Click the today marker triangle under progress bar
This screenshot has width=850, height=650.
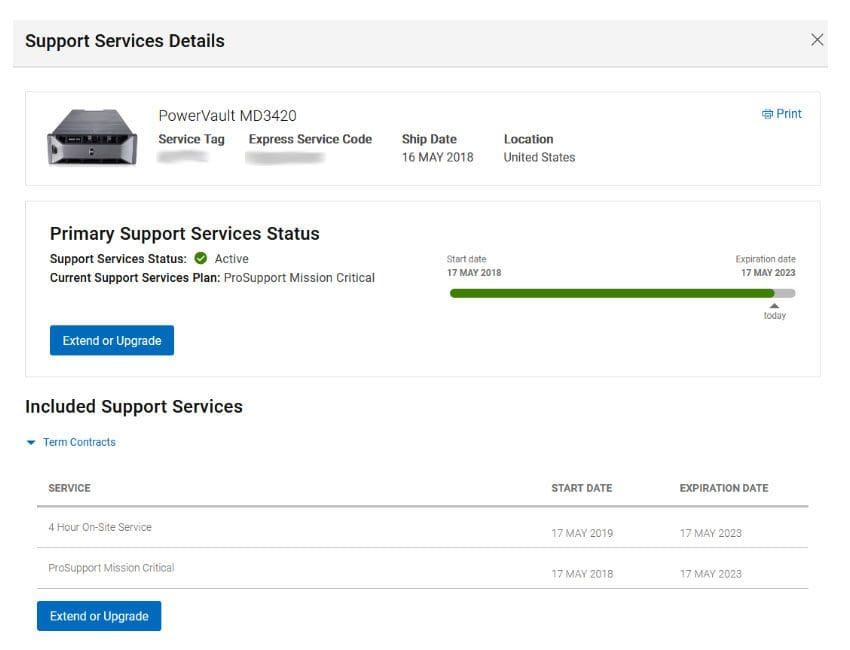click(774, 306)
